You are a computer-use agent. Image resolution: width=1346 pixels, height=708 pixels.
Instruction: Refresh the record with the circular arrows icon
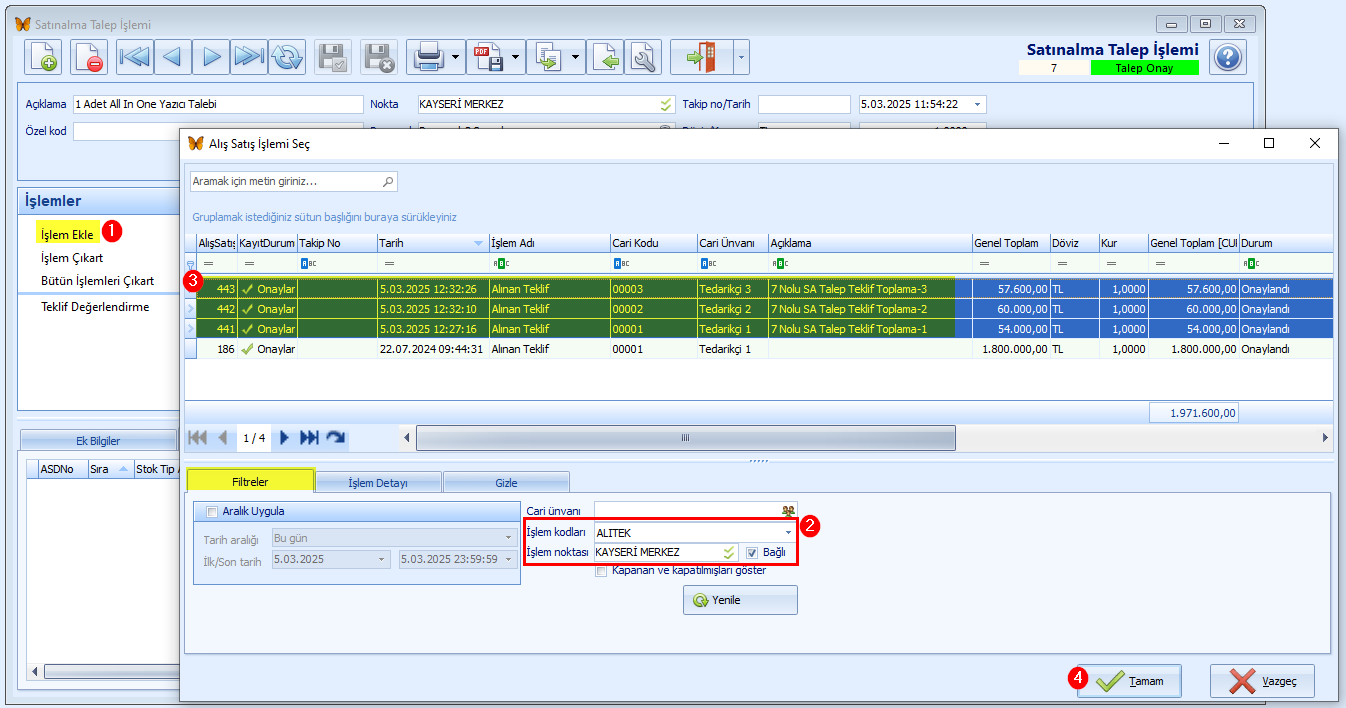coord(286,58)
